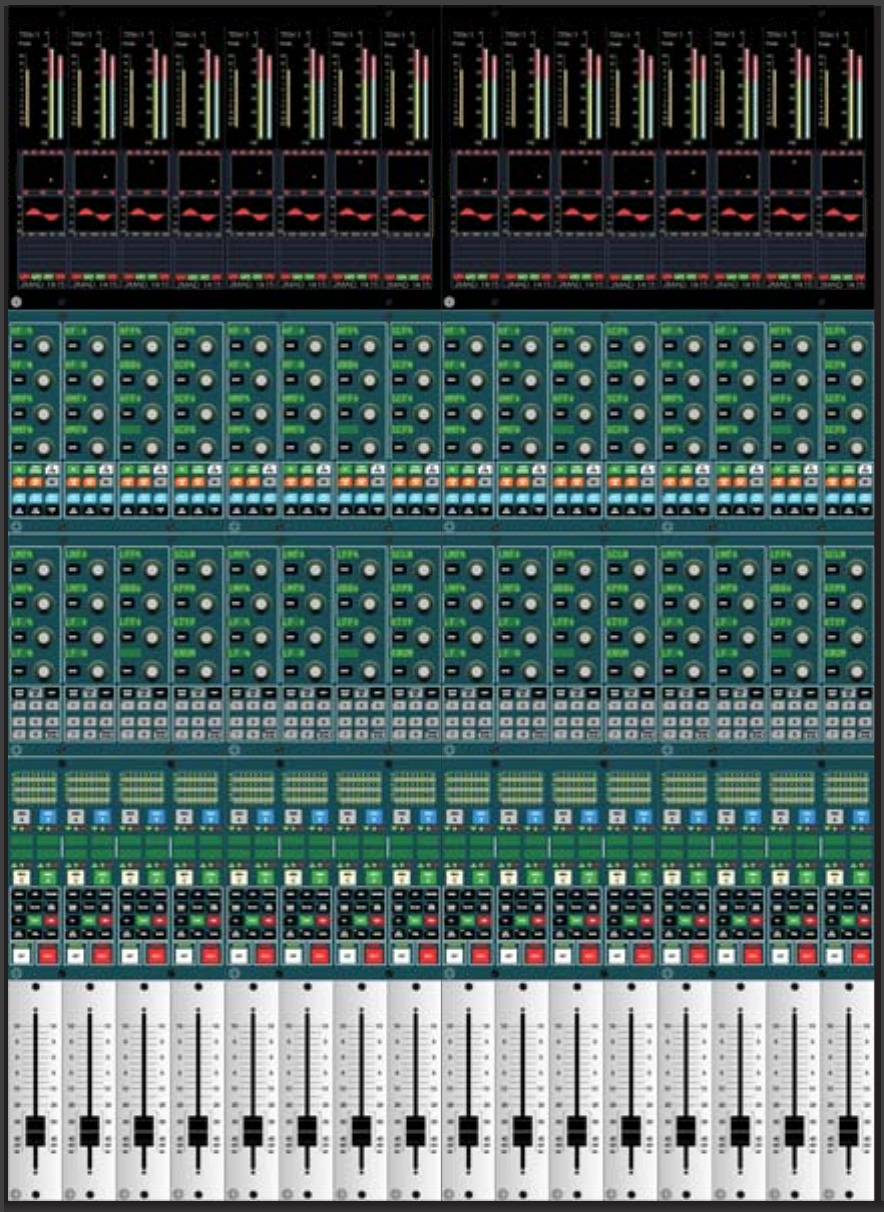Click small green key in channel 13 black keypad
The width and height of the screenshot is (884, 1212).
683,919
